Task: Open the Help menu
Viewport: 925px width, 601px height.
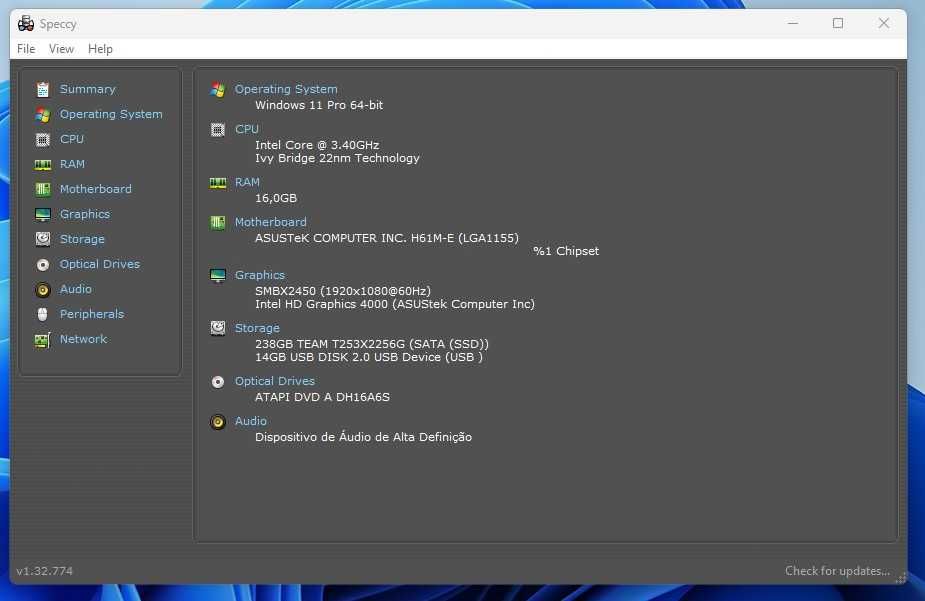Action: tap(100, 49)
